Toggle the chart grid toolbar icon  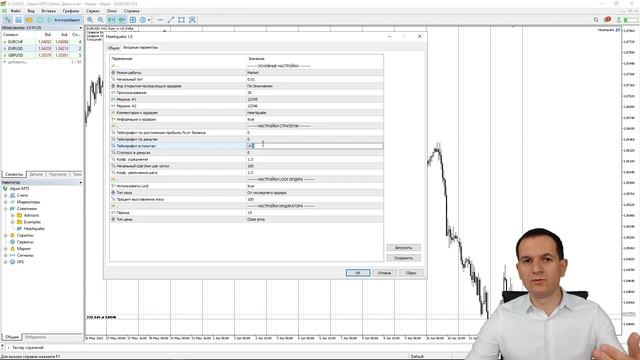tap(133, 20)
